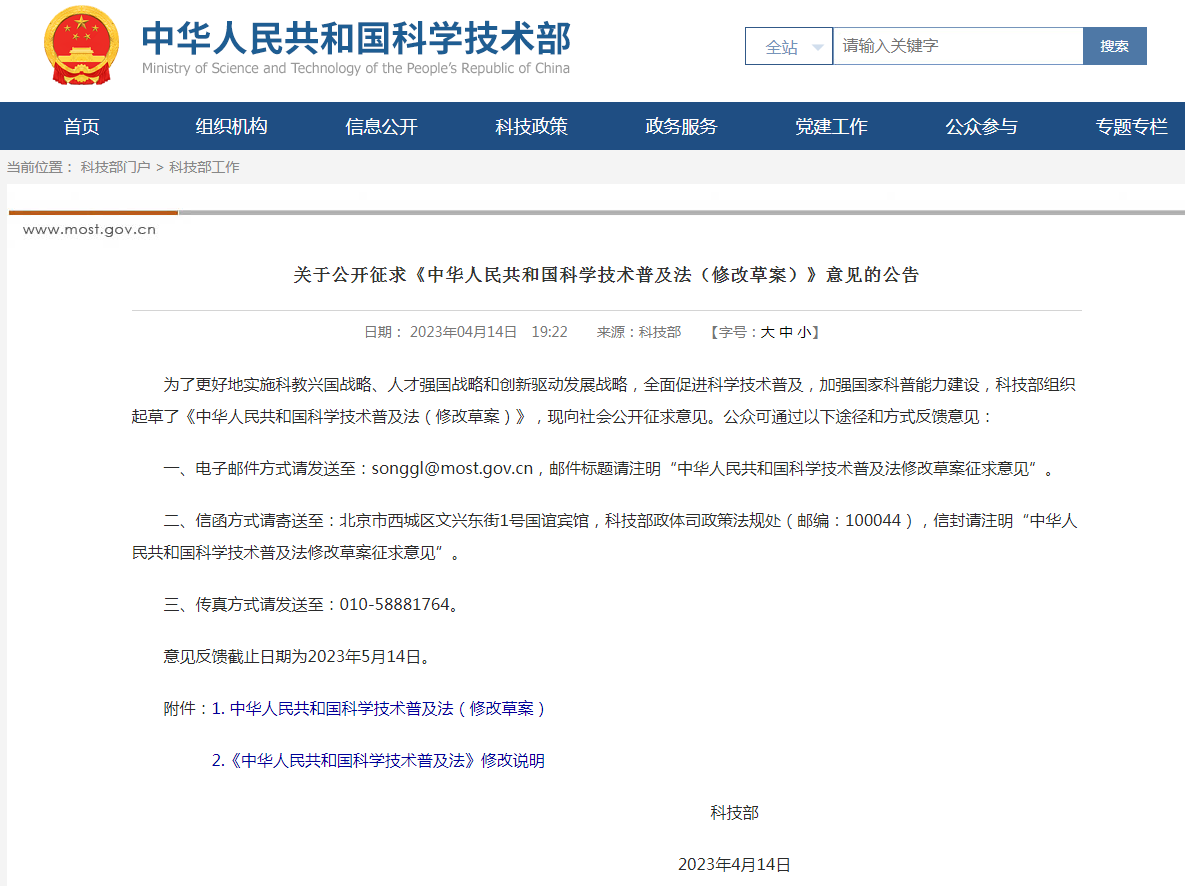This screenshot has height=886, width=1185.
Task: Click 科技部门户 breadcrumb link
Action: [x=115, y=168]
